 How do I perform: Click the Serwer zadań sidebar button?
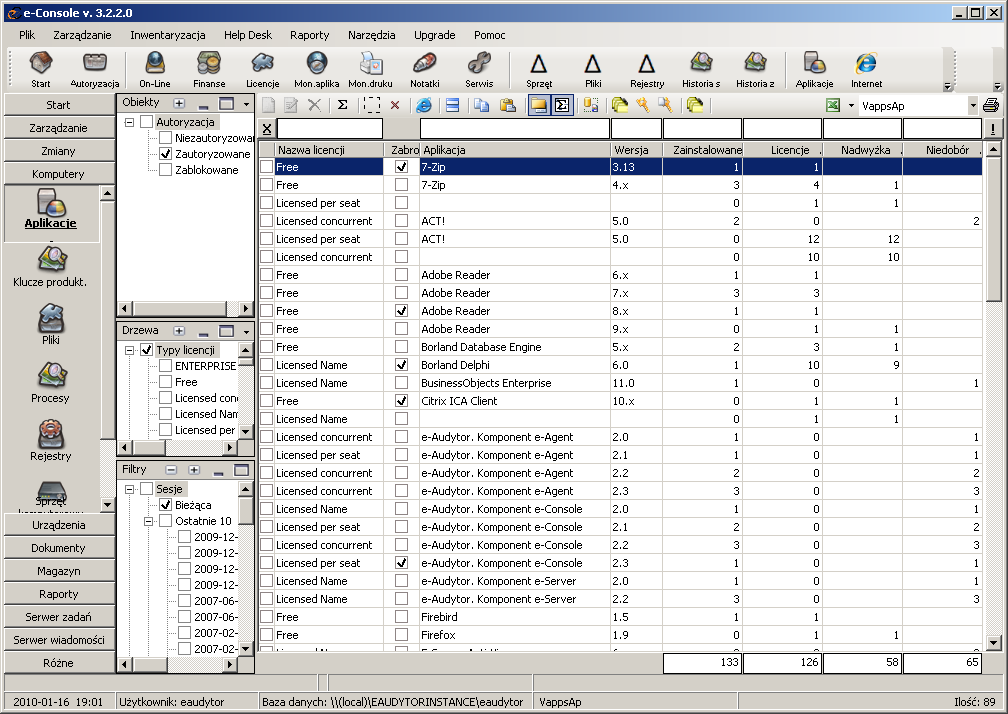point(58,617)
